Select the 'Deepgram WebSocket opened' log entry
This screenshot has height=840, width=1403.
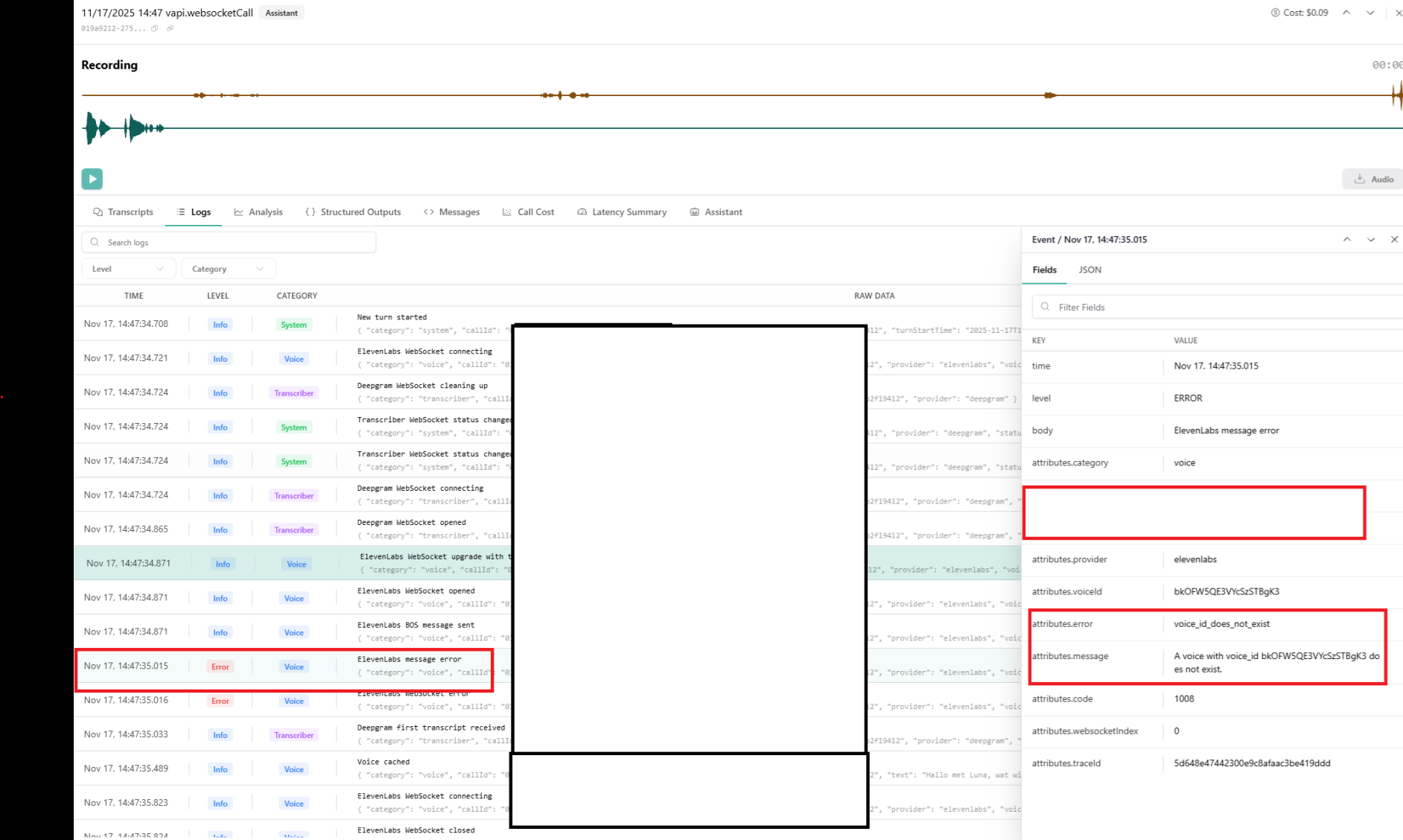click(547, 529)
